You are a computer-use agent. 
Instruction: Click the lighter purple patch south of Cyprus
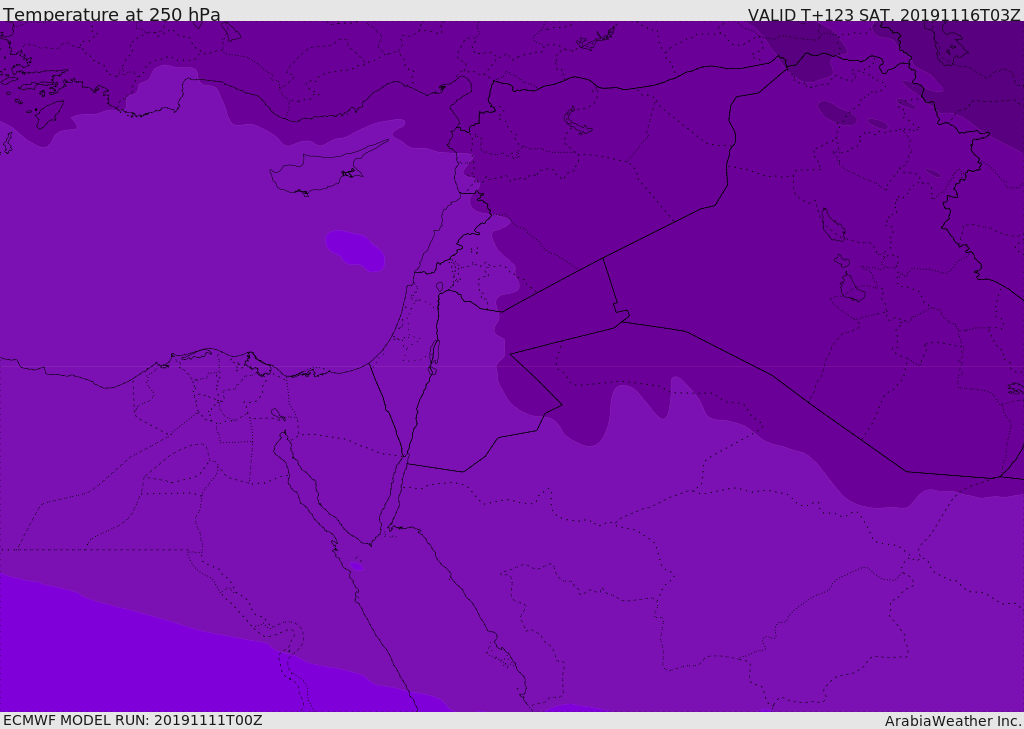355,251
